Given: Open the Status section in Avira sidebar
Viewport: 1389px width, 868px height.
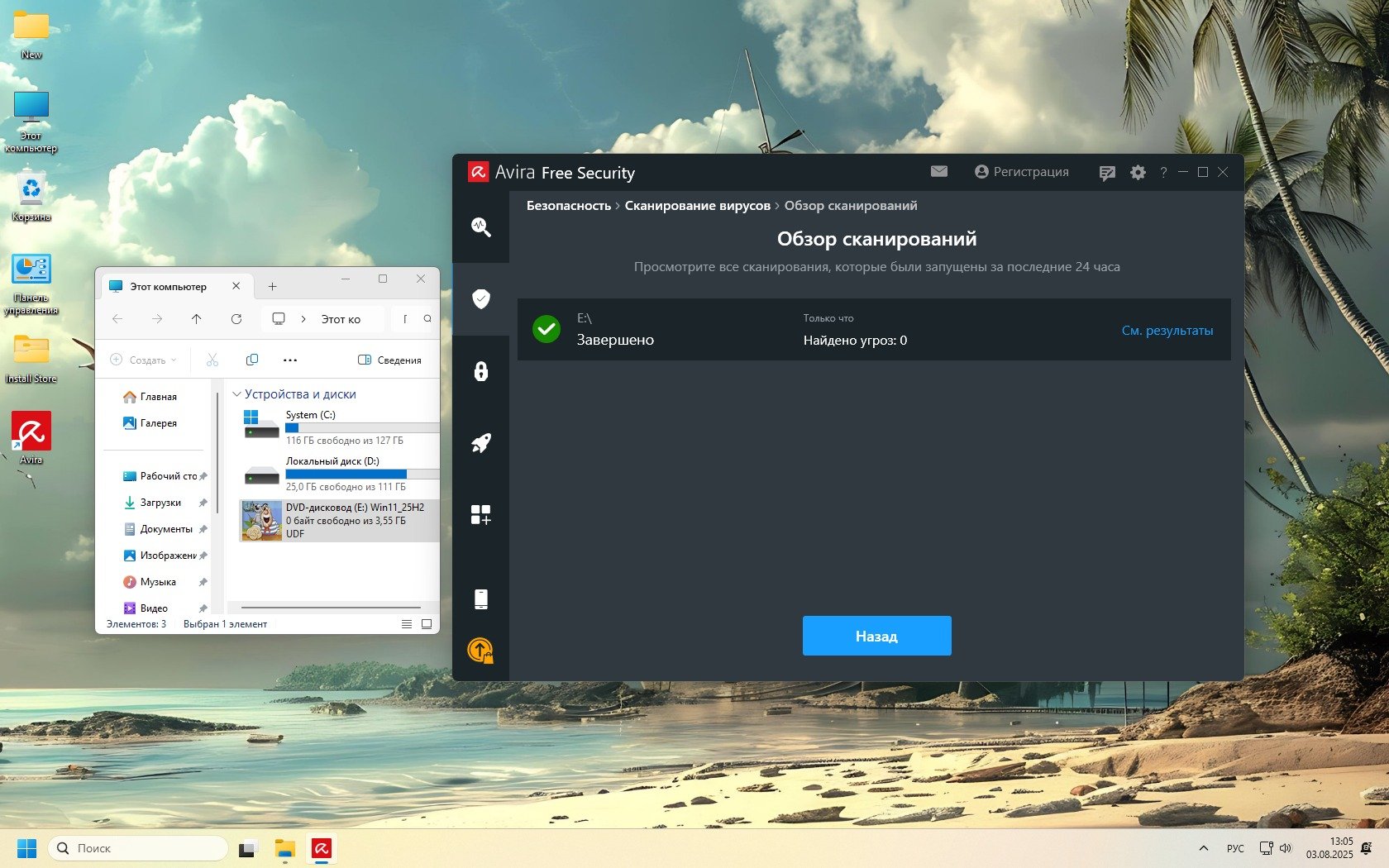Looking at the screenshot, I should tap(480, 227).
